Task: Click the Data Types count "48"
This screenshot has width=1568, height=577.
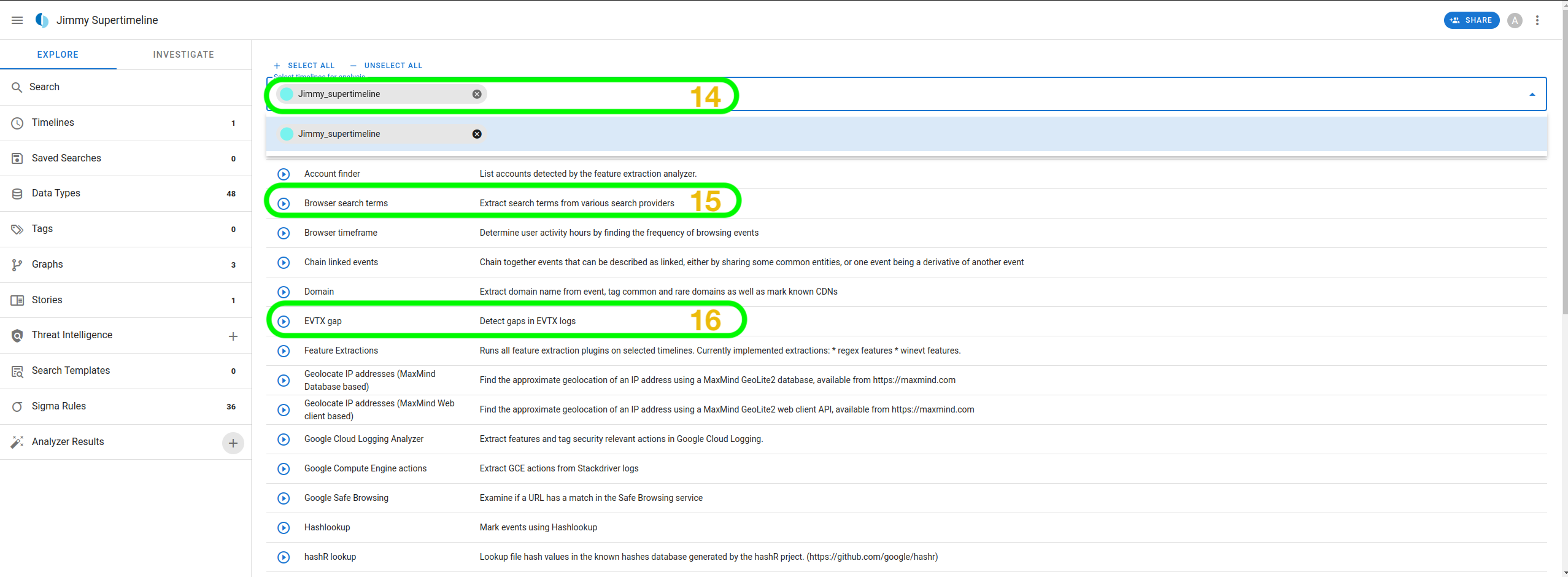Action: click(x=231, y=194)
